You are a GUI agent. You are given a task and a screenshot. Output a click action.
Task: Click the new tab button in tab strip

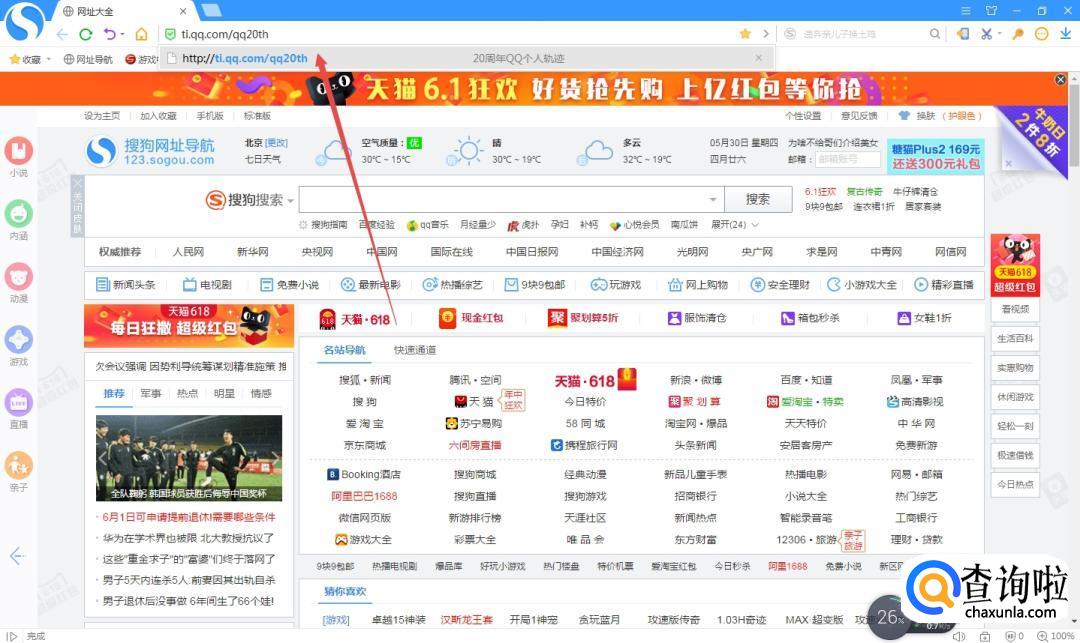(211, 10)
